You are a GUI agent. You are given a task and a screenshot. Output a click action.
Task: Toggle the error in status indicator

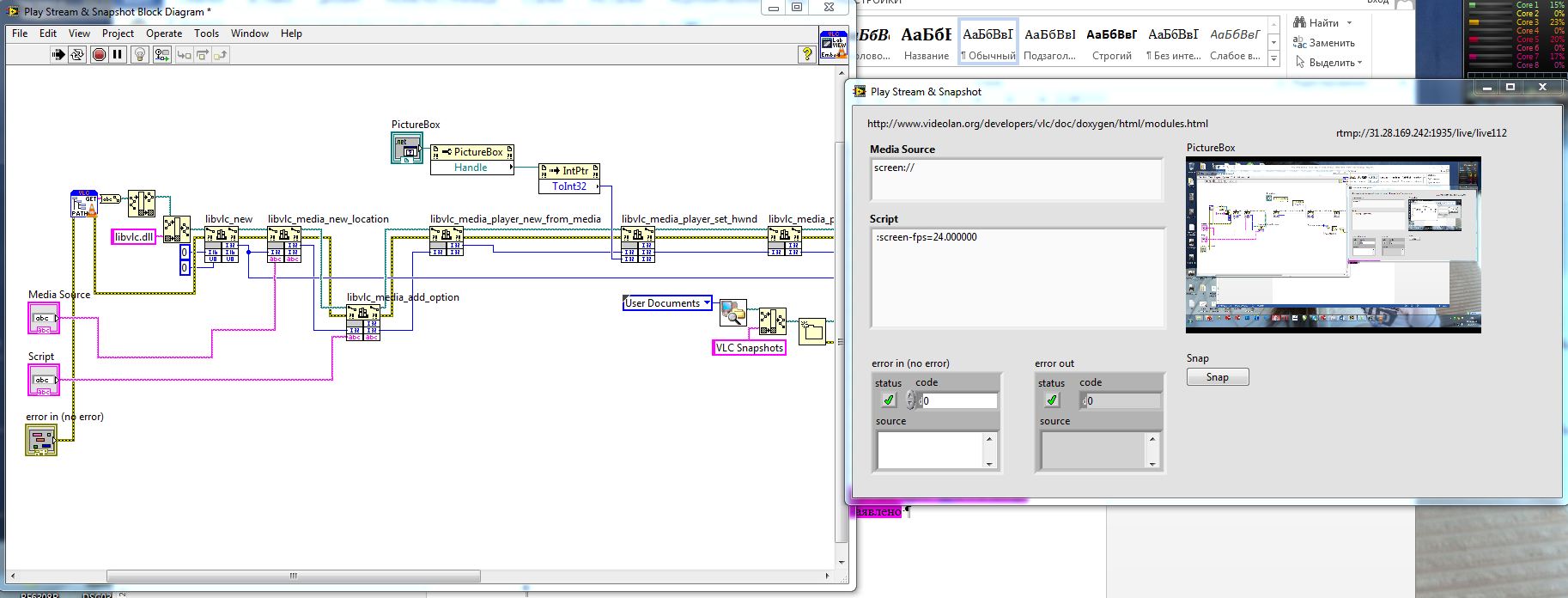click(x=889, y=400)
